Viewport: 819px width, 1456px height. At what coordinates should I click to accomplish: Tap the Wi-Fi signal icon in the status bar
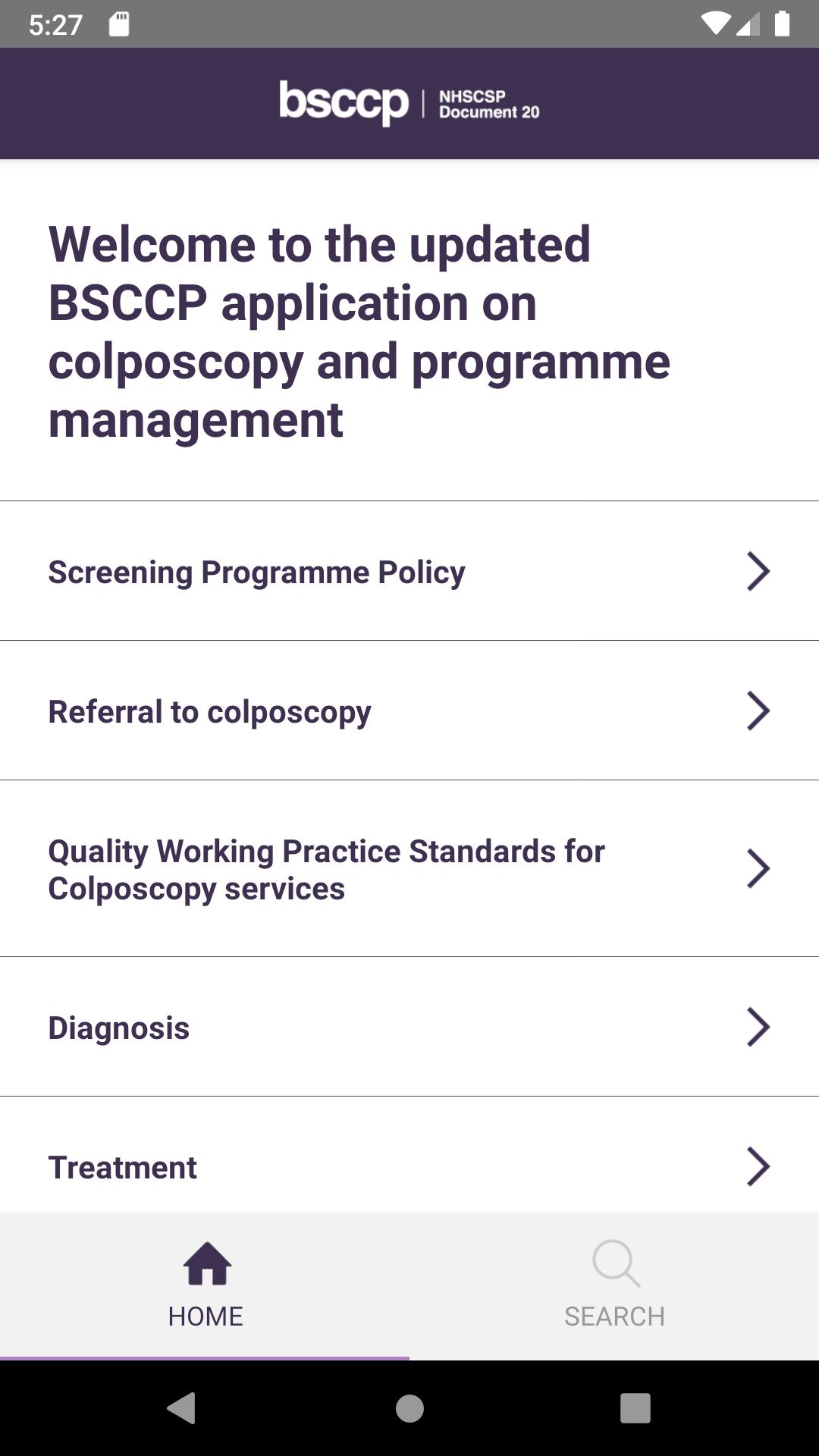point(714,24)
